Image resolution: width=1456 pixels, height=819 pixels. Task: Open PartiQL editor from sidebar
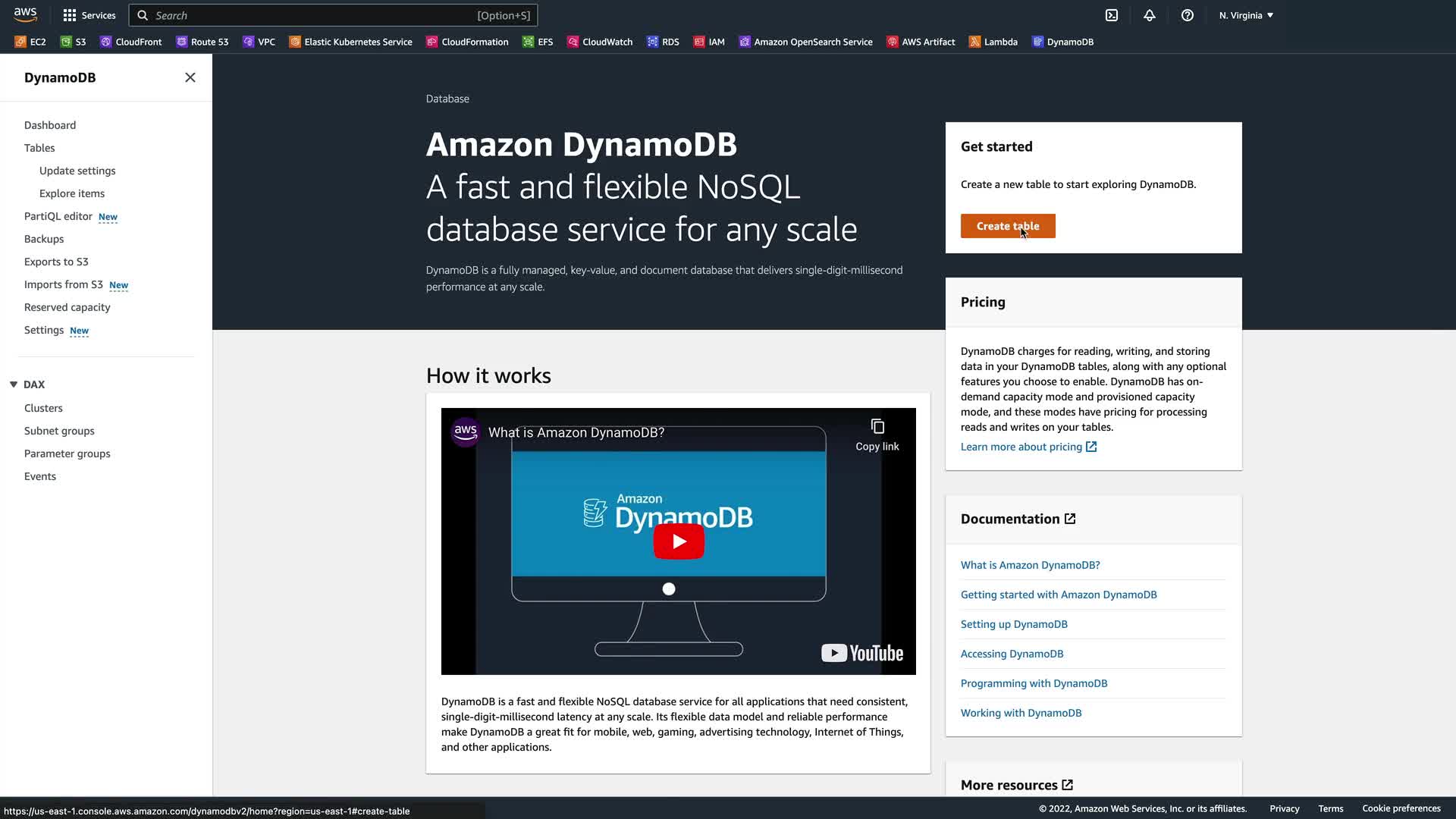tap(58, 216)
